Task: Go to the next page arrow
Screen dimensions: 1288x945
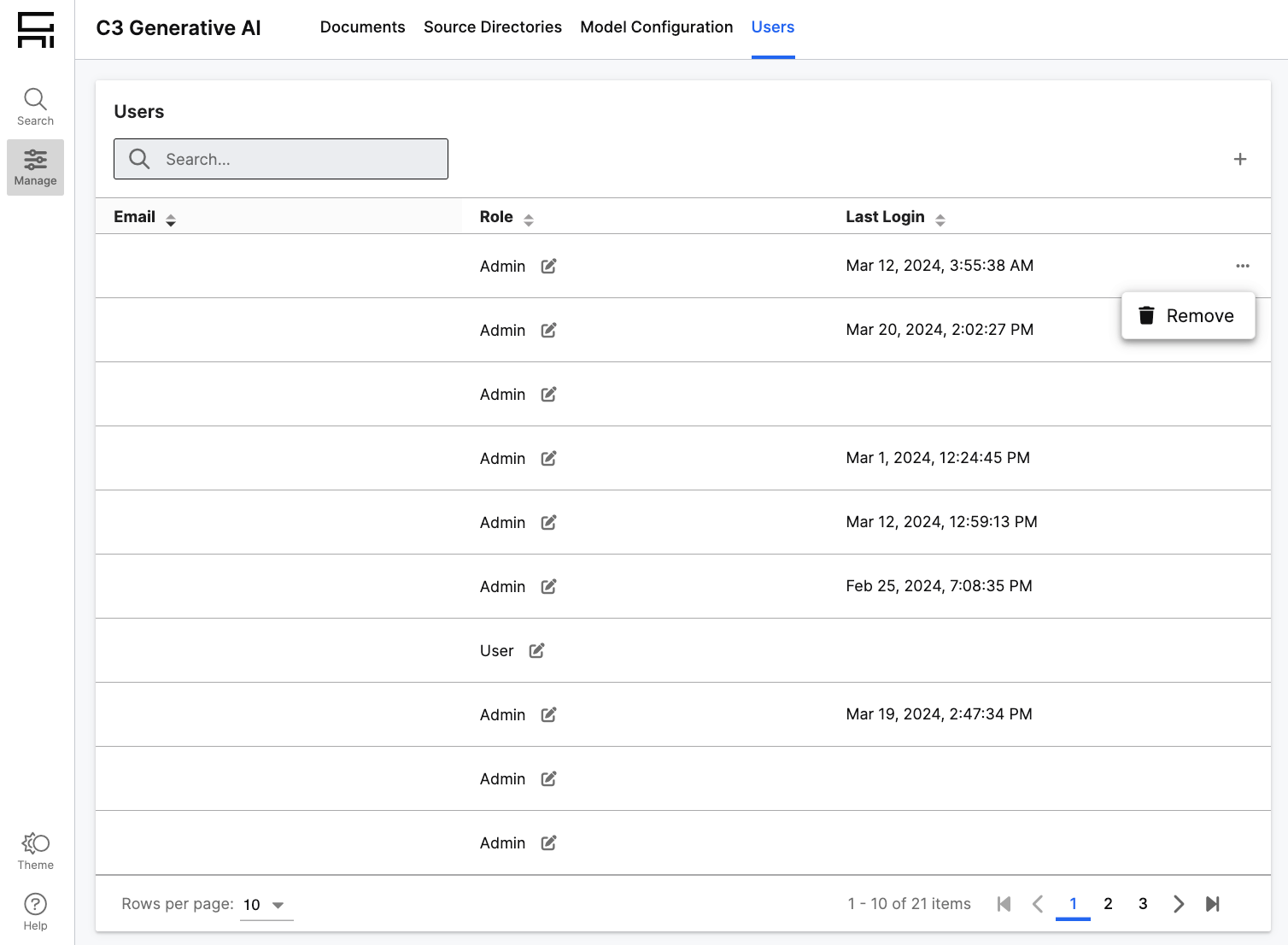Action: pos(1178,904)
